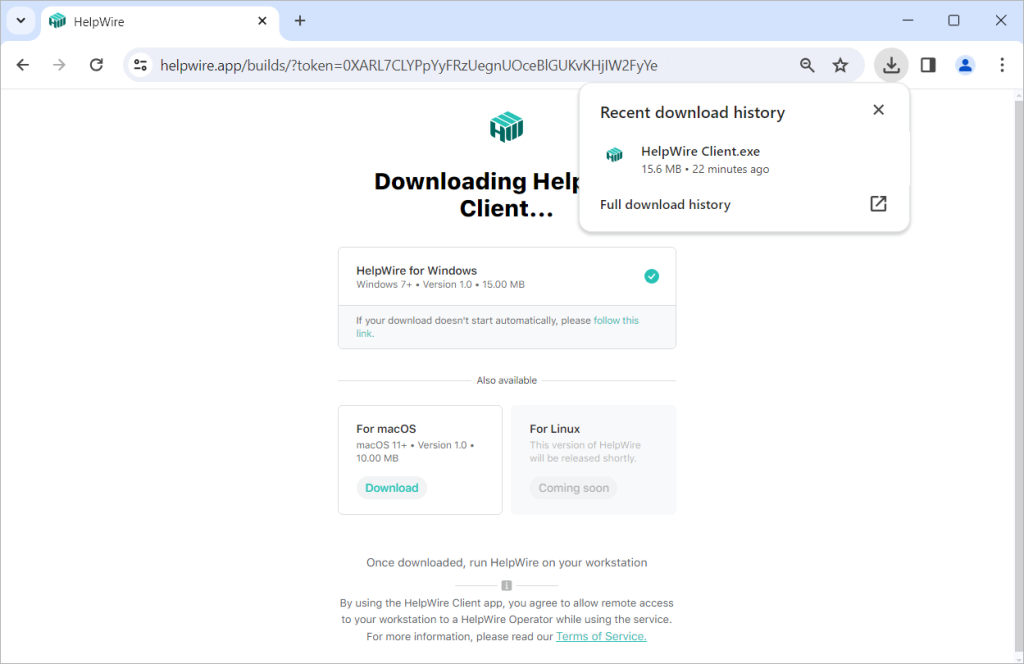Open the tab search chevron

[20, 20]
